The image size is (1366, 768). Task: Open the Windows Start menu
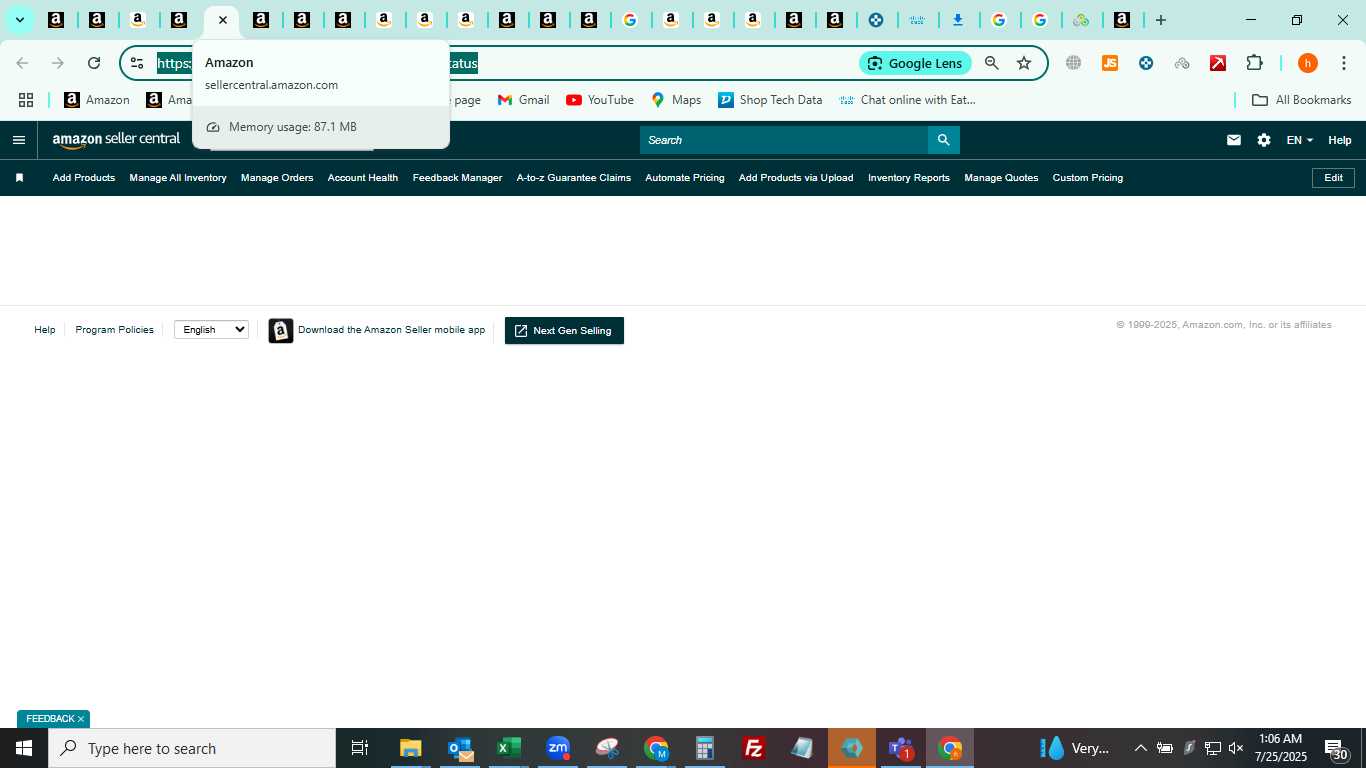pos(23,748)
